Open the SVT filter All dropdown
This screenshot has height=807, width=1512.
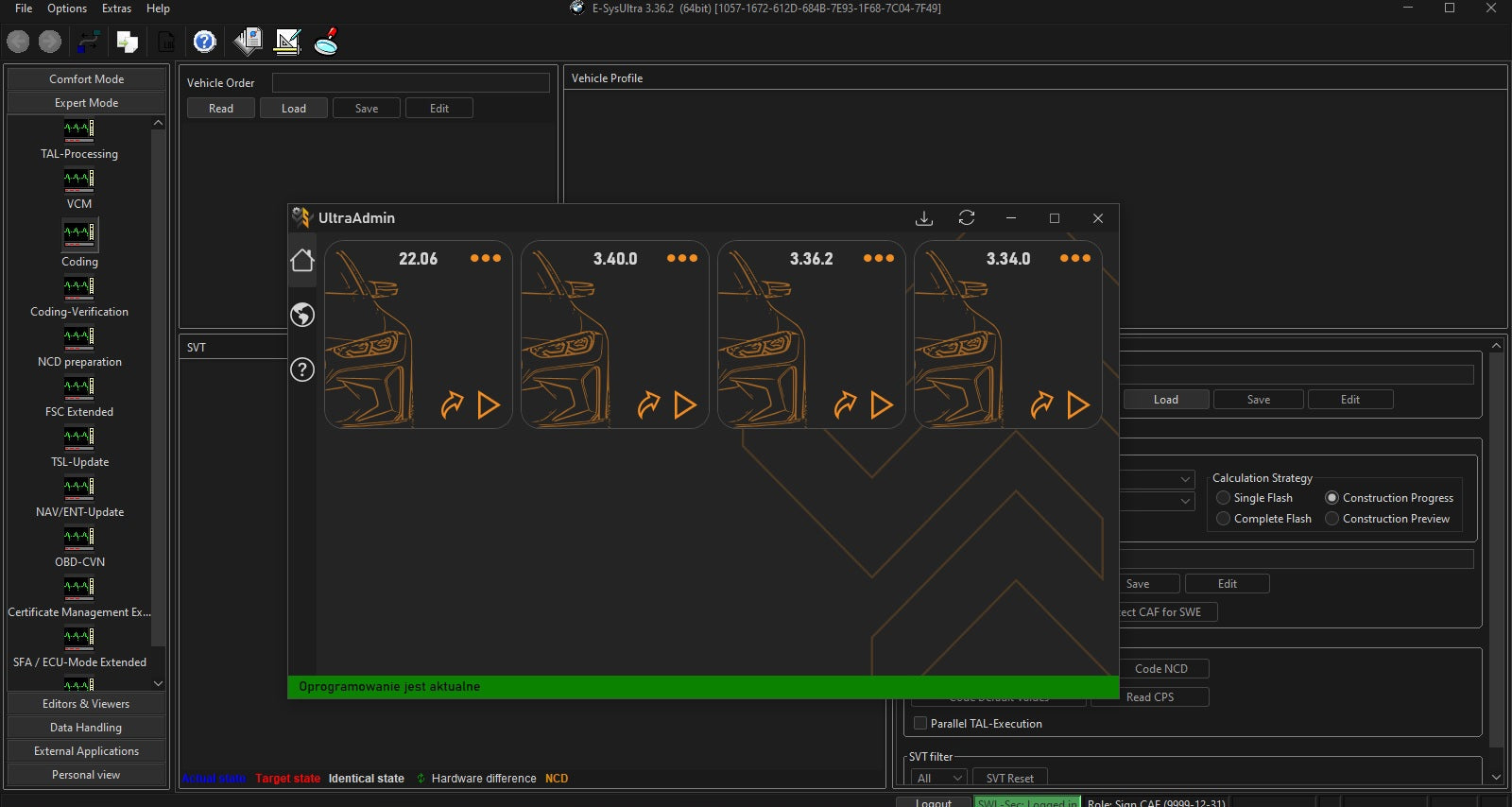tap(939, 778)
